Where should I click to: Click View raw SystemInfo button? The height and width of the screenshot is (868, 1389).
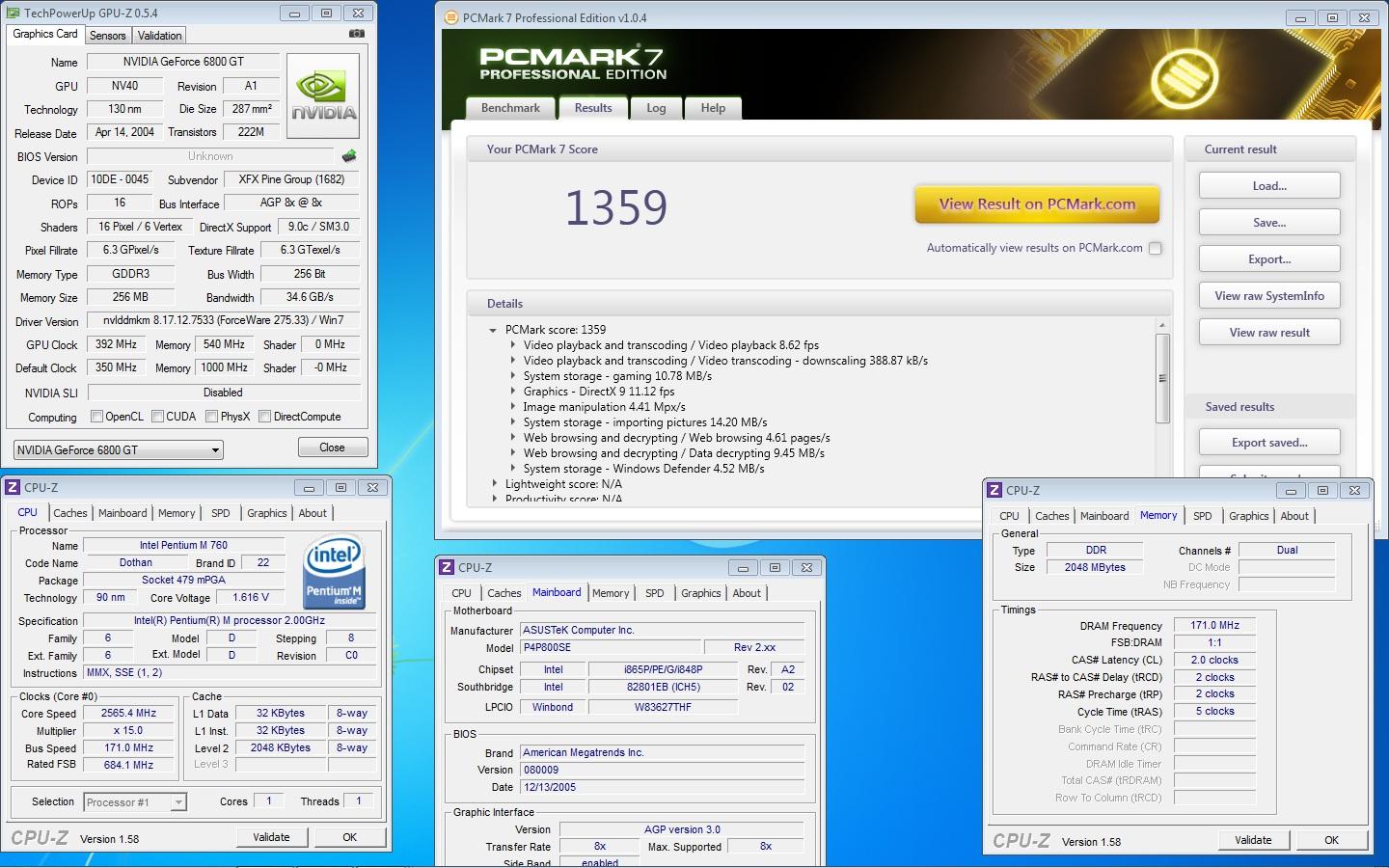coord(1269,296)
